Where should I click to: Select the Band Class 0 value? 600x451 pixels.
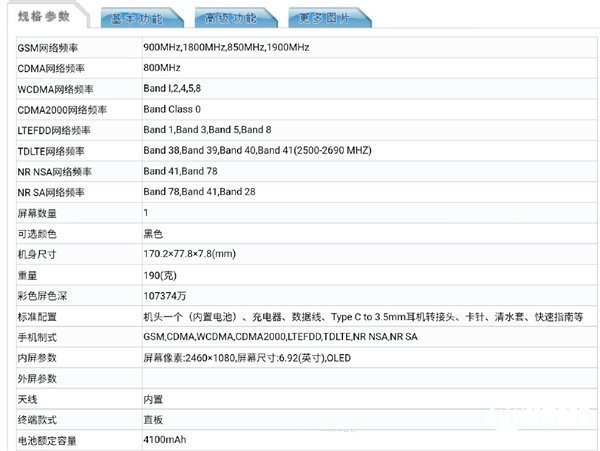pos(172,109)
